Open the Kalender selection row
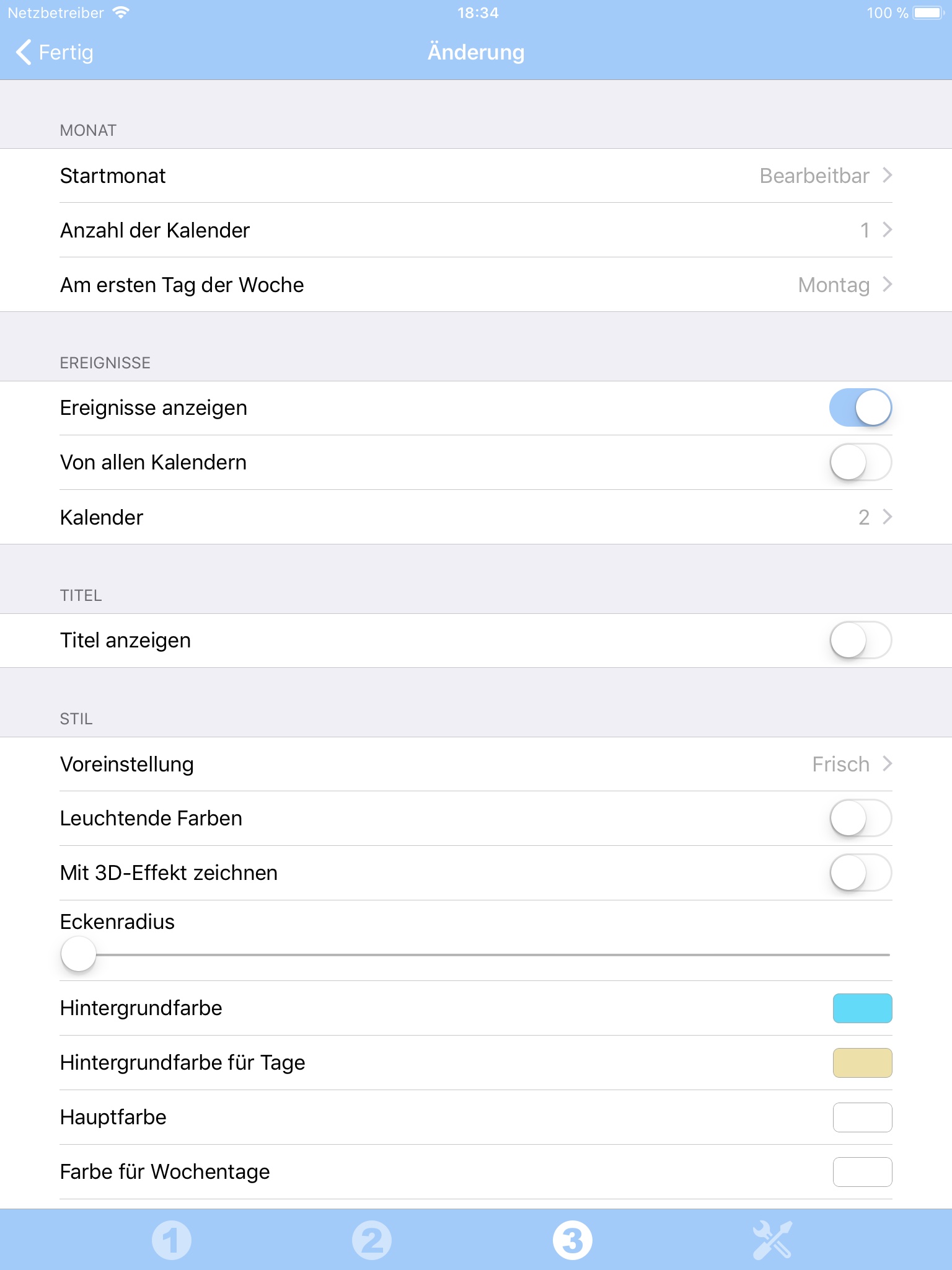 pyautogui.click(x=476, y=517)
